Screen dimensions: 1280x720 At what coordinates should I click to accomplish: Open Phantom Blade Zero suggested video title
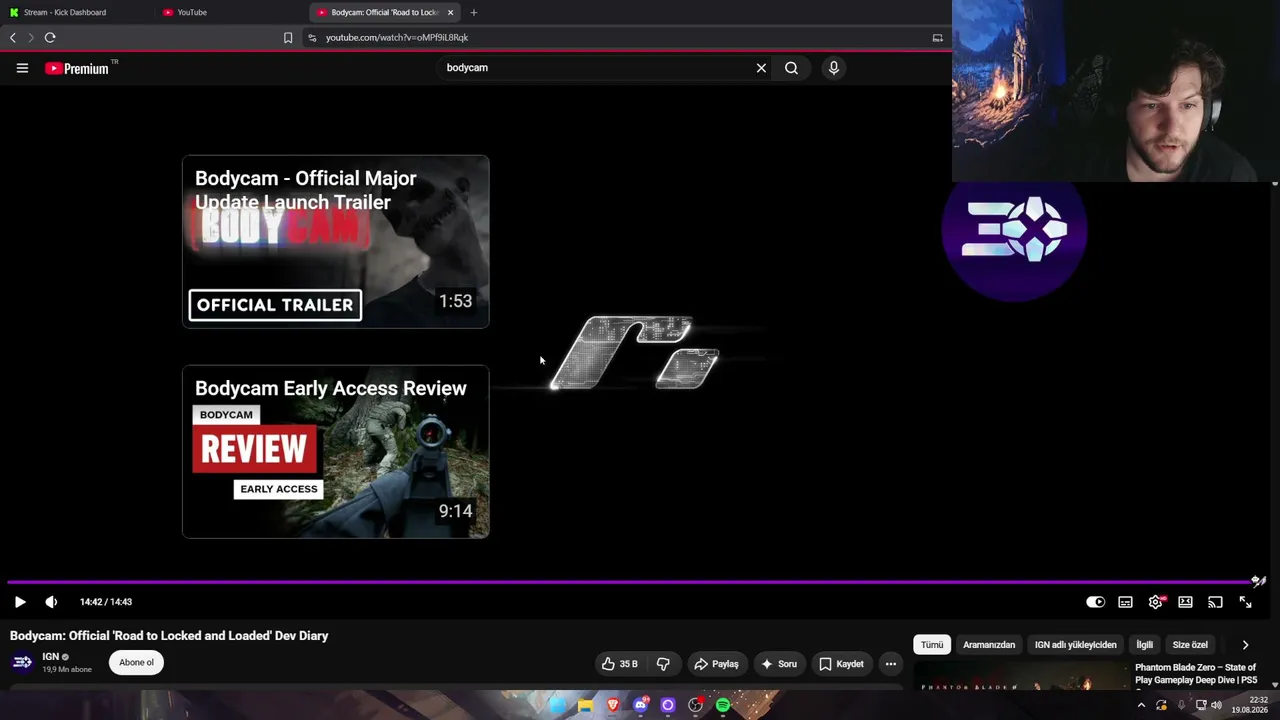tap(1196, 674)
